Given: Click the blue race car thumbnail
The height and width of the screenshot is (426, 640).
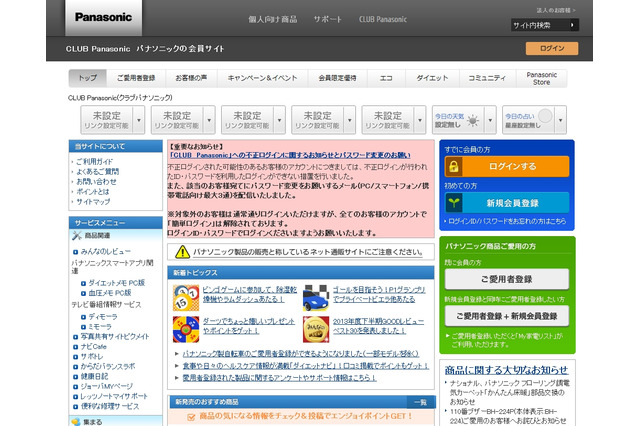Looking at the screenshot, I should 316,298.
